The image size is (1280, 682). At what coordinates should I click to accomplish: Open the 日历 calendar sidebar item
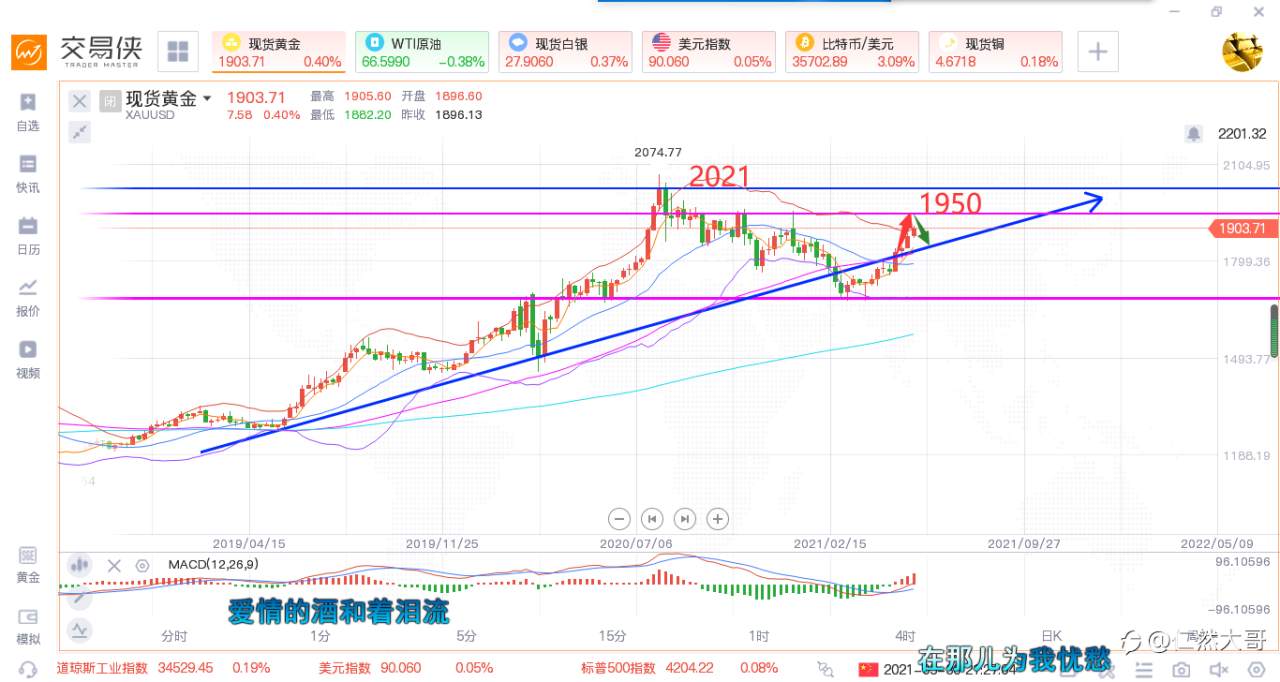pos(28,236)
